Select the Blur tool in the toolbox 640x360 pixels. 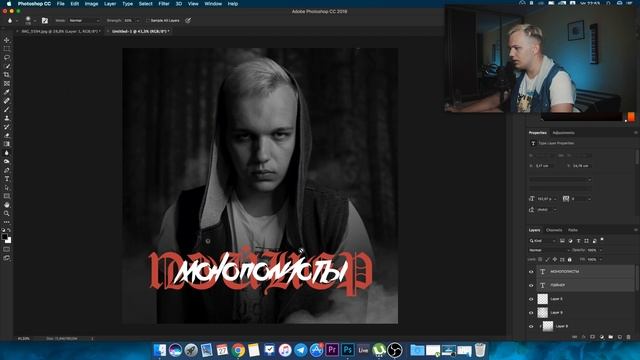(x=7, y=153)
